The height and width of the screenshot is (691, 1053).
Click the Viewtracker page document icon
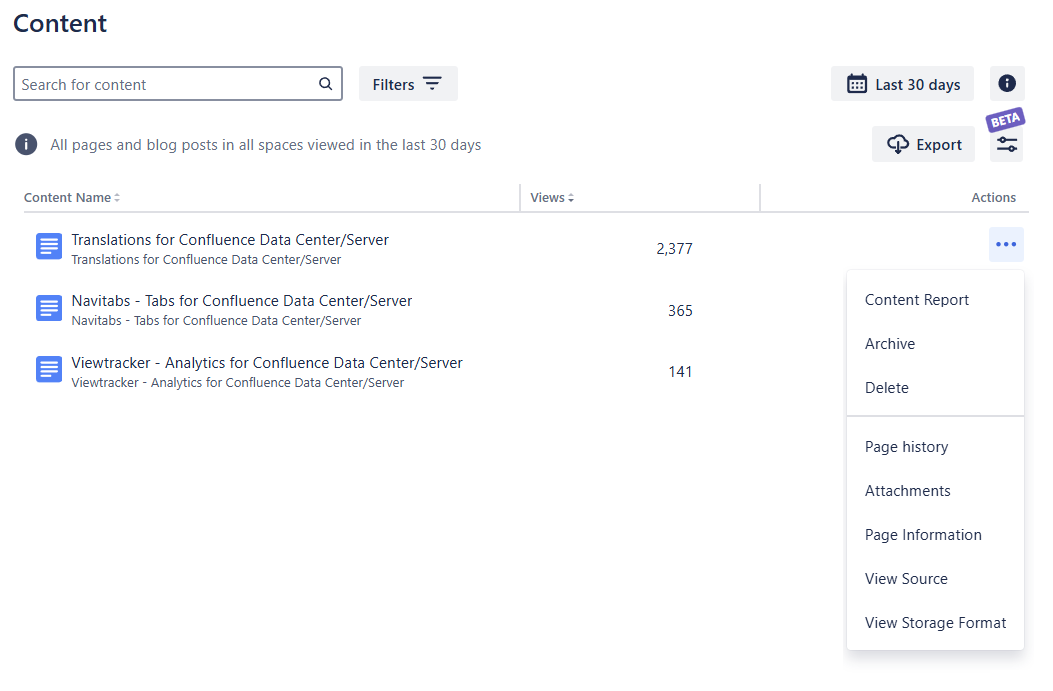[x=49, y=370]
